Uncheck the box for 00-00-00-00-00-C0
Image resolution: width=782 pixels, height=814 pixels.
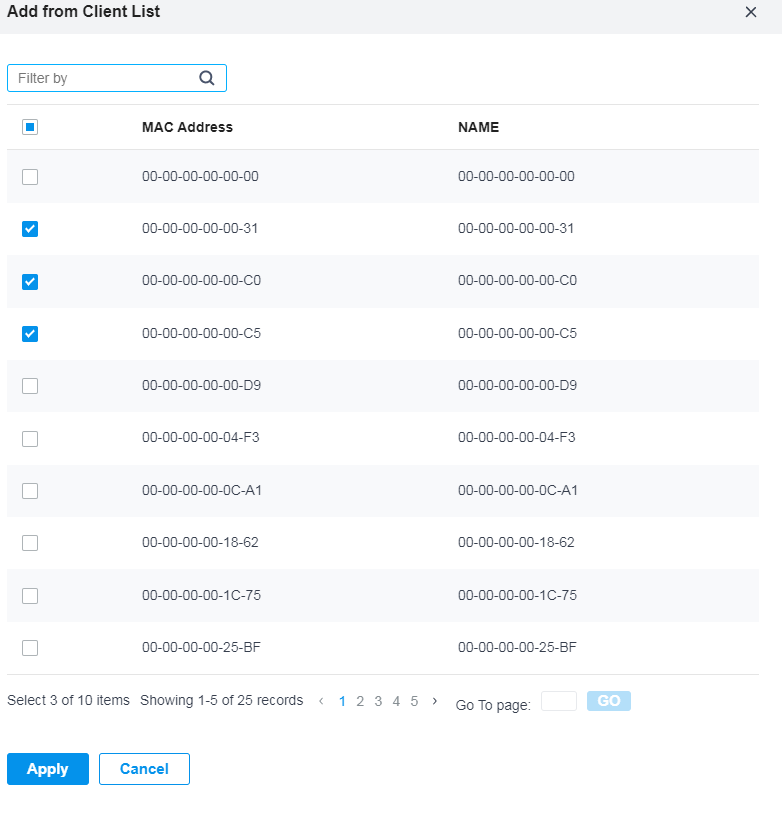point(30,282)
